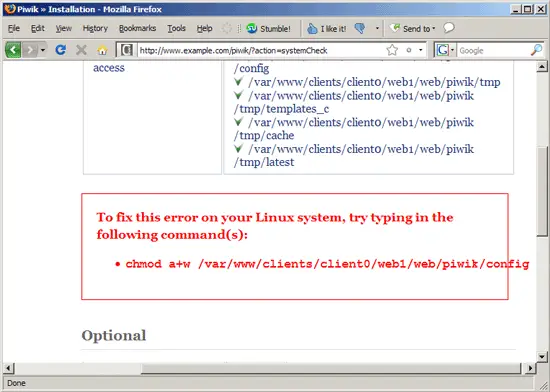Click the grayed Forward arrow button

click(x=31, y=50)
